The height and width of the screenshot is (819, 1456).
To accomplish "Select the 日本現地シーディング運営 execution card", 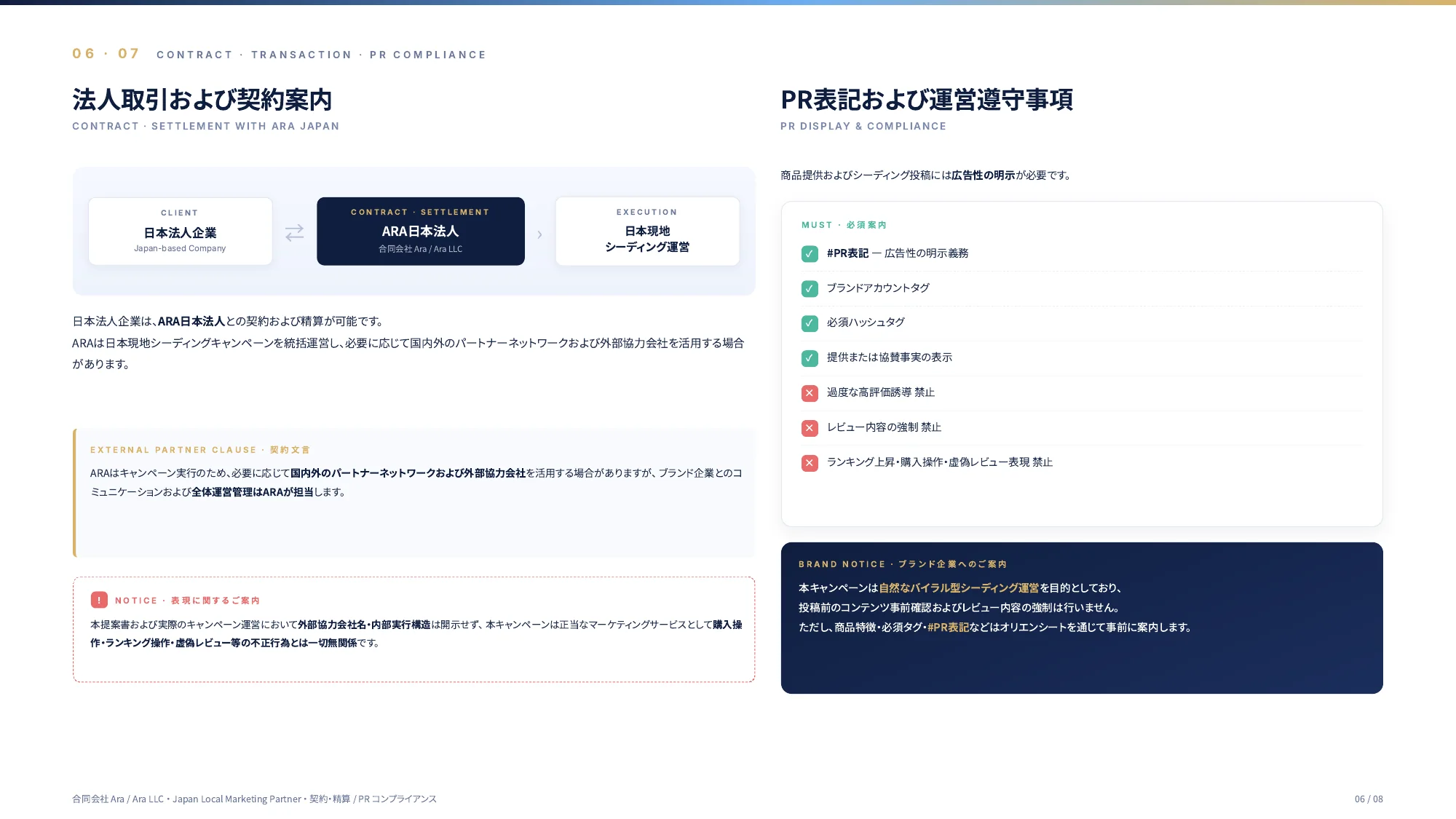I will pyautogui.click(x=647, y=232).
